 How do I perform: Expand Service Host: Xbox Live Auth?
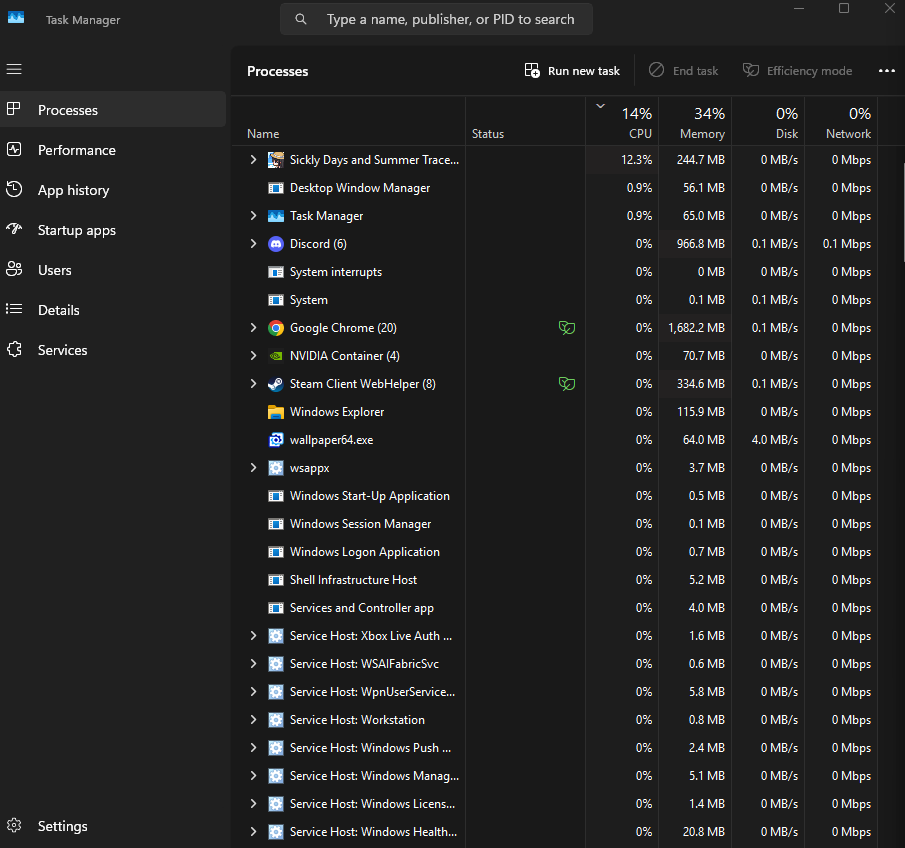(x=253, y=636)
